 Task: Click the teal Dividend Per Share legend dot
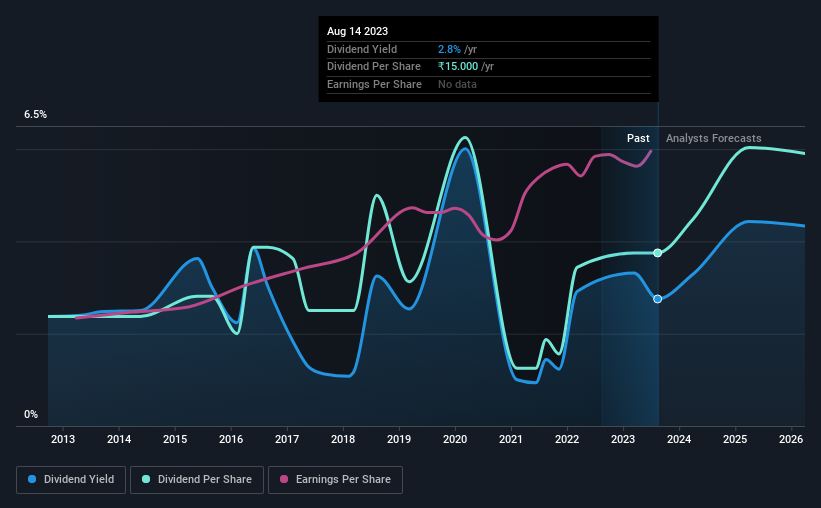coord(146,479)
